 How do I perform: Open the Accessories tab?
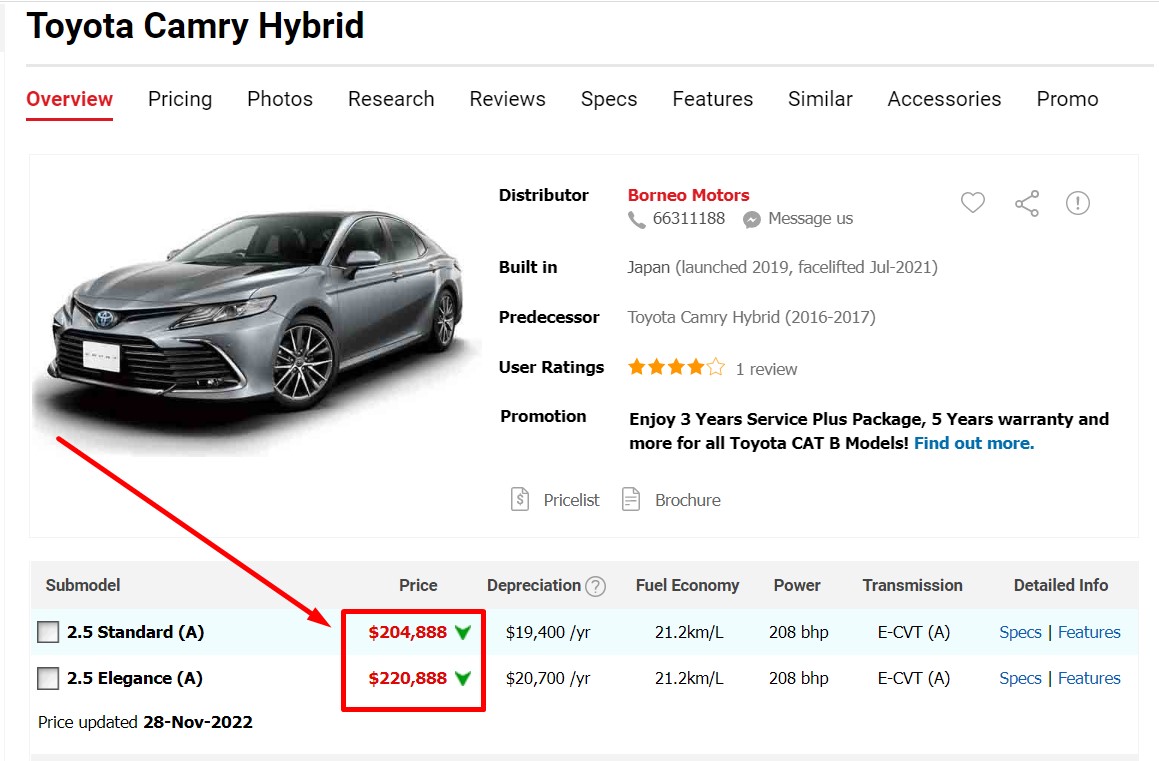point(945,99)
